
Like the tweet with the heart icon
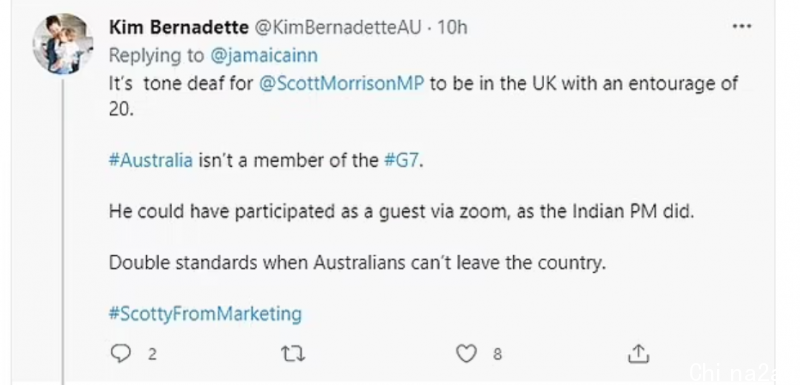tap(466, 353)
